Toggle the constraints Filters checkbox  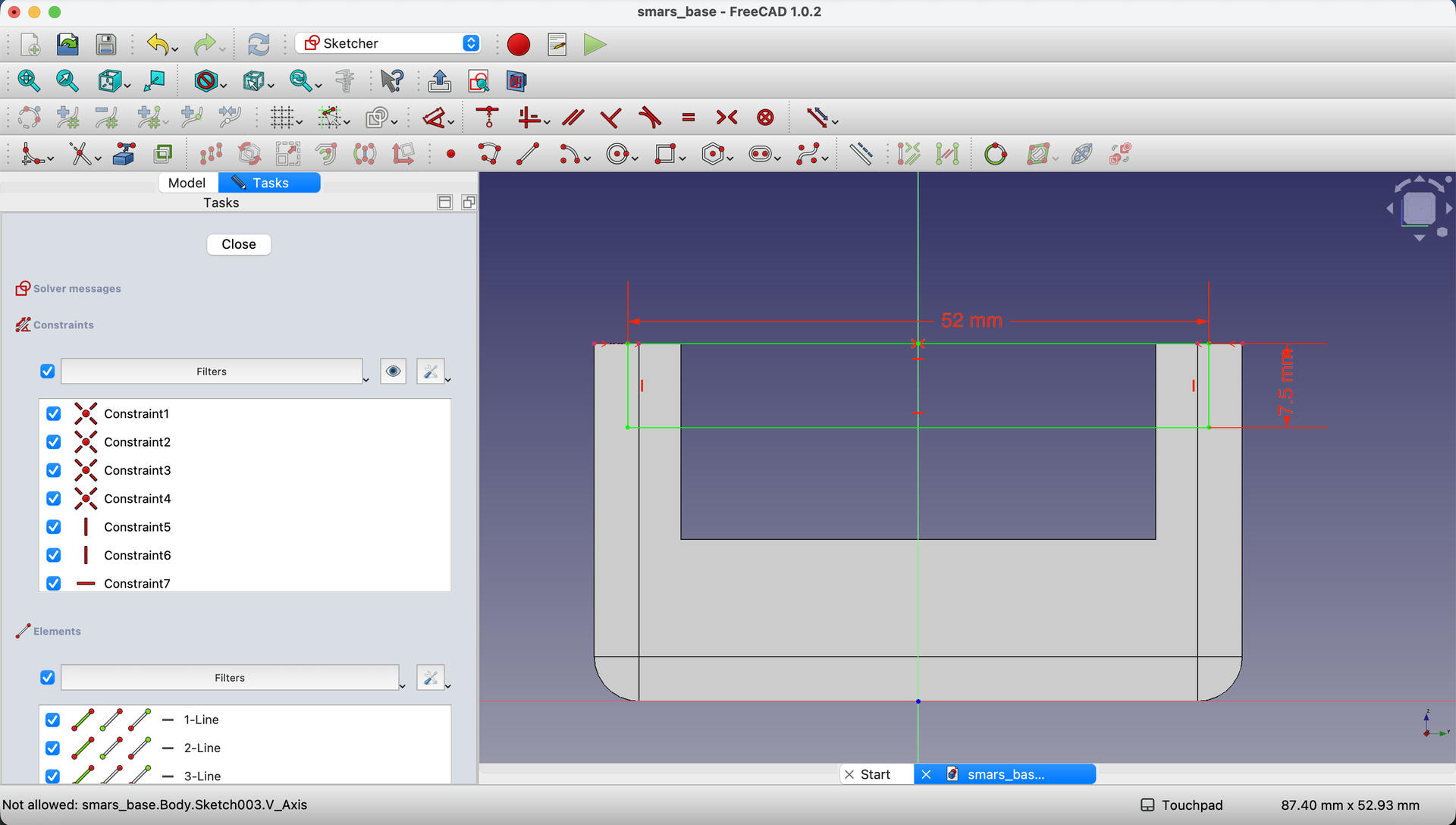click(47, 371)
